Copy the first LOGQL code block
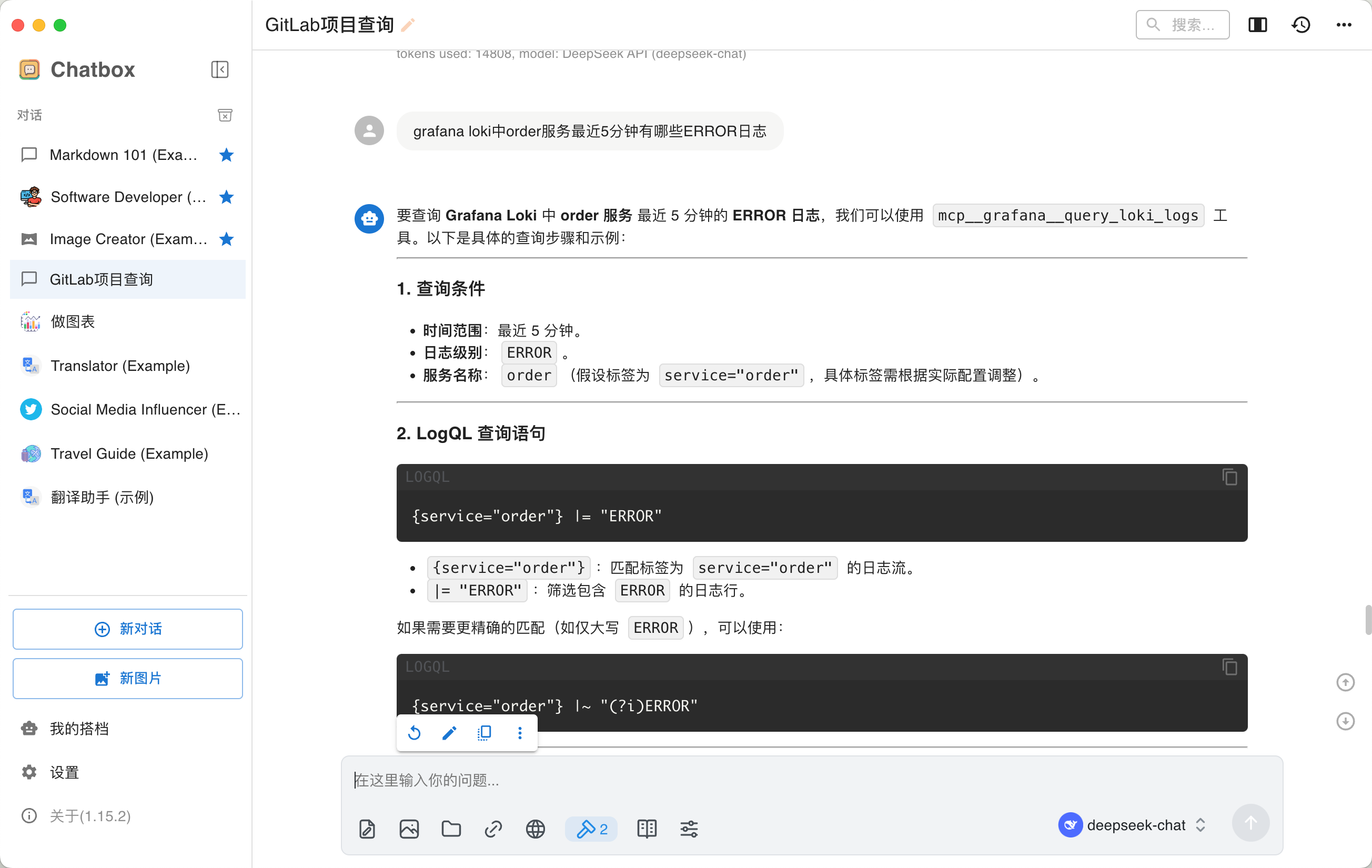This screenshot has height=868, width=1372. pyautogui.click(x=1229, y=477)
